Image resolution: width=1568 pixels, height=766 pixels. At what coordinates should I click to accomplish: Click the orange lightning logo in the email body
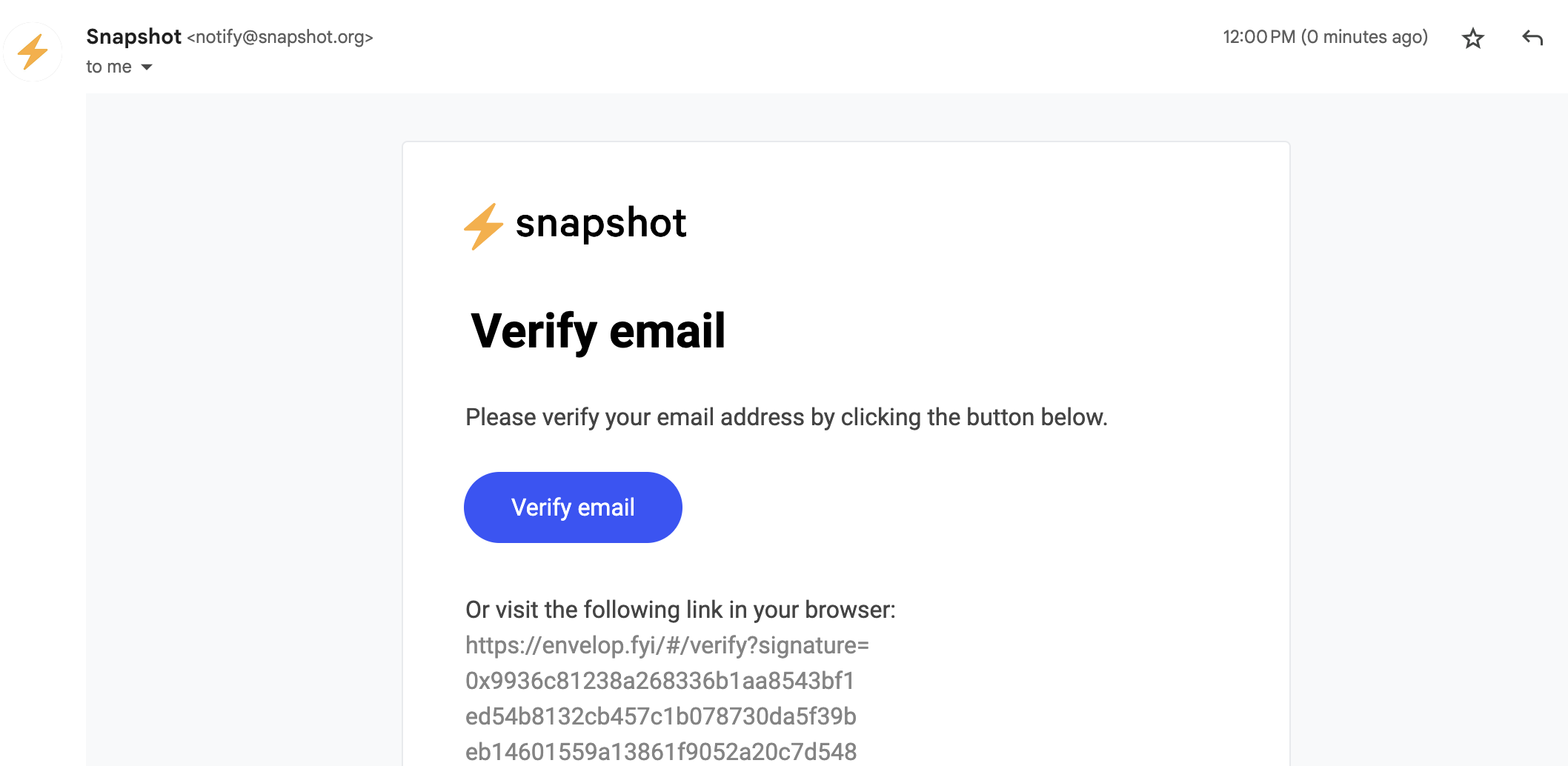(483, 225)
